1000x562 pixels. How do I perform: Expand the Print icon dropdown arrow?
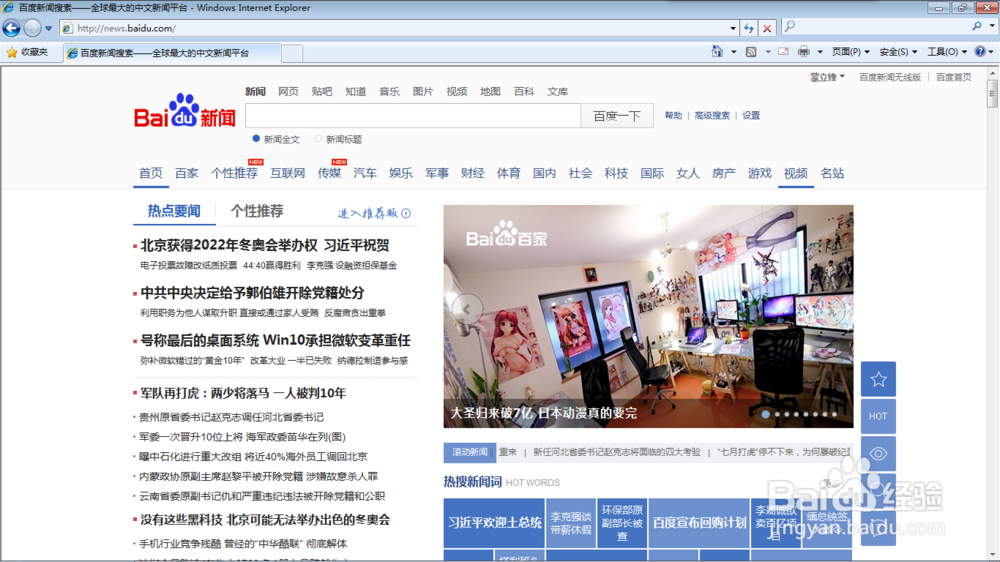[820, 52]
